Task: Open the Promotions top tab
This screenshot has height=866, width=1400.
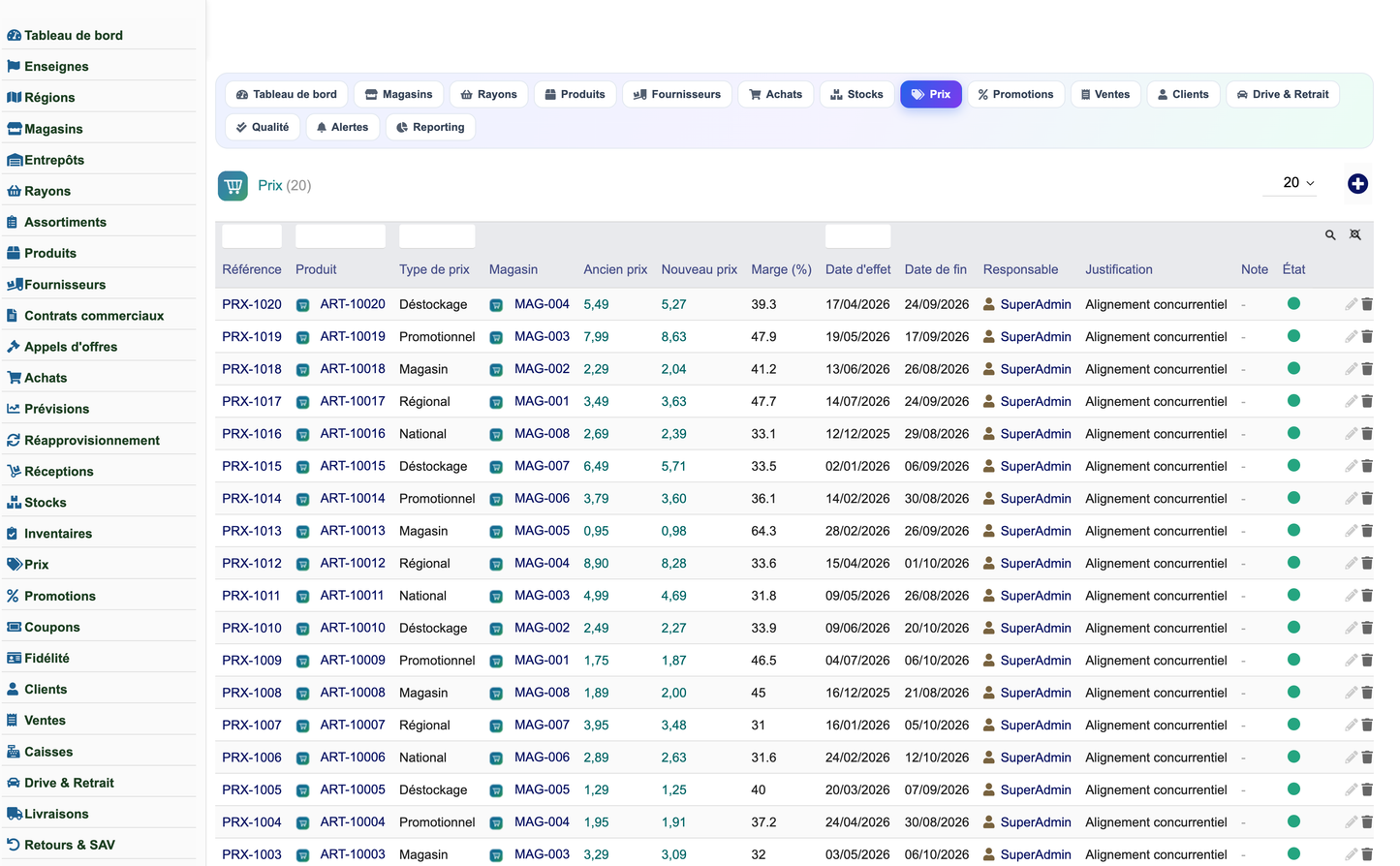Action: pos(1015,94)
